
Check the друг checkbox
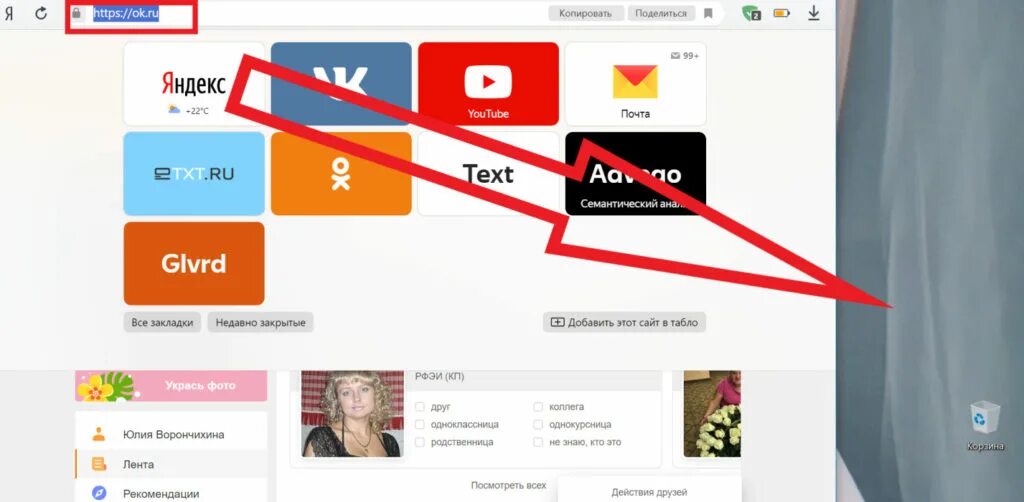tap(420, 407)
